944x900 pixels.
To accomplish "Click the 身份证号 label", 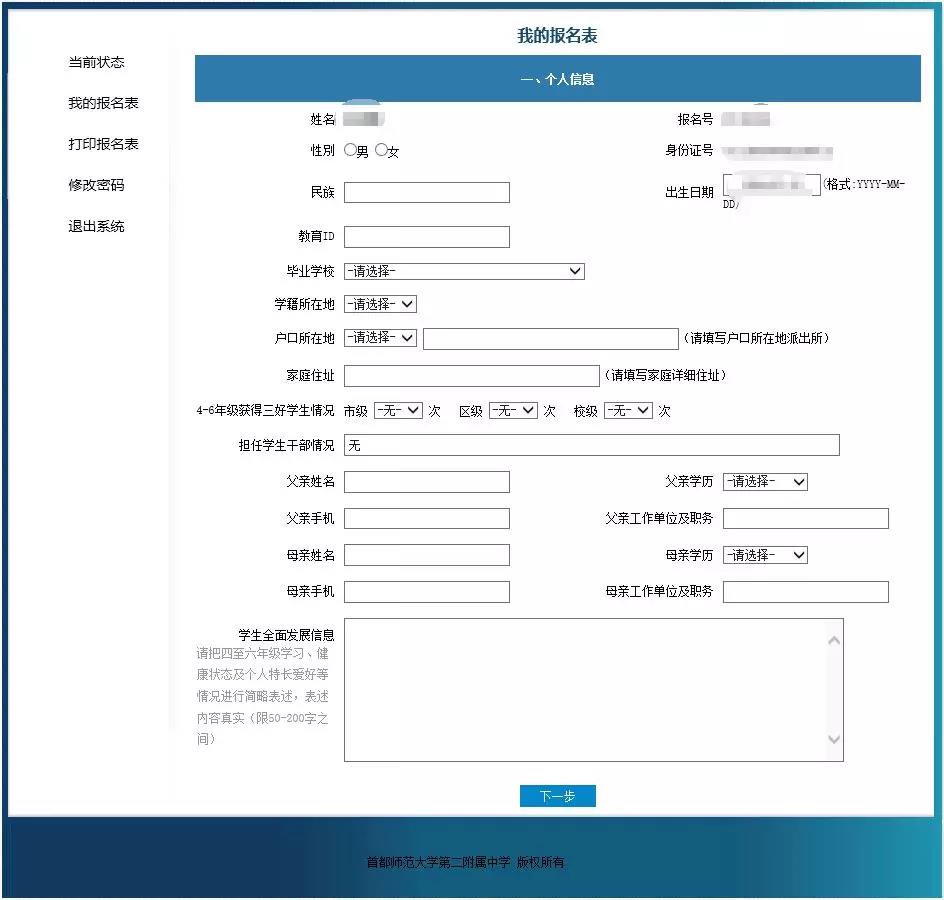I will 689,151.
